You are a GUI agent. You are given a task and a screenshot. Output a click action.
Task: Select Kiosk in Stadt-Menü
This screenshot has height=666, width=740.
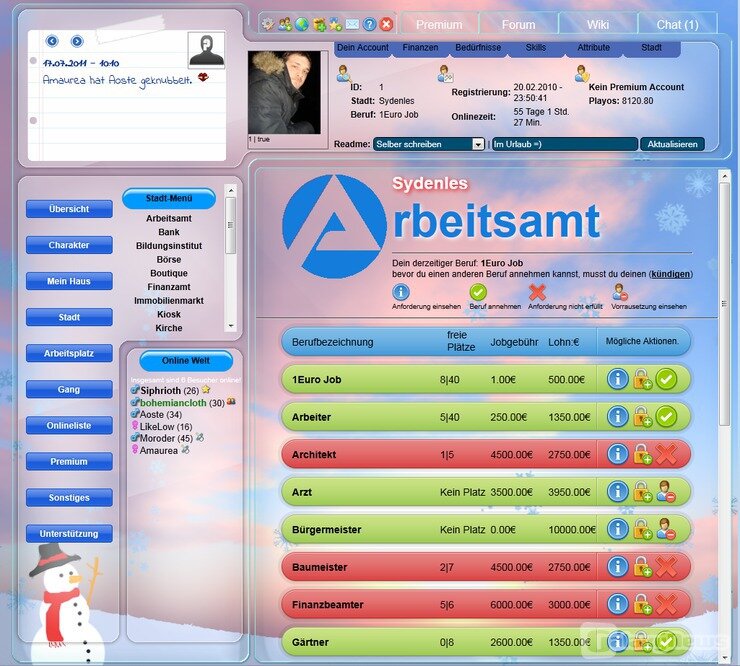coord(169,314)
